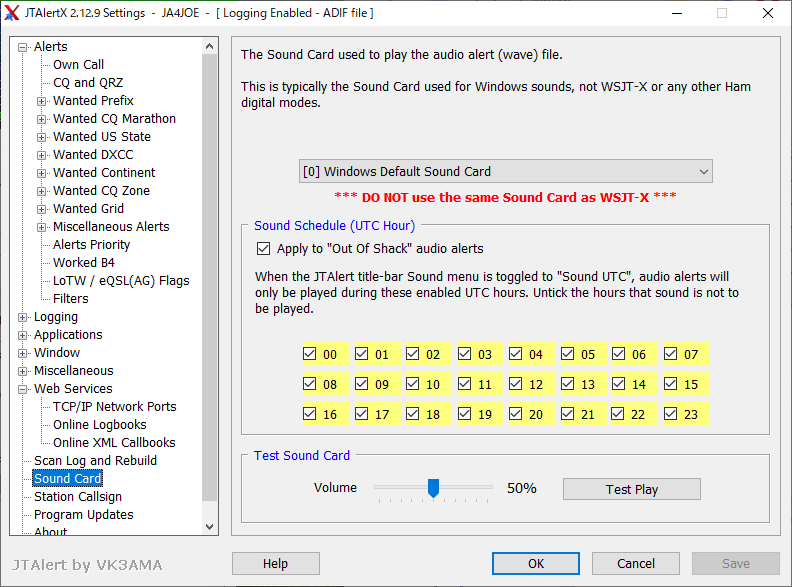Viewport: 792px width, 587px height.
Task: Open TCP/IP Network Ports settings
Action: tap(115, 407)
